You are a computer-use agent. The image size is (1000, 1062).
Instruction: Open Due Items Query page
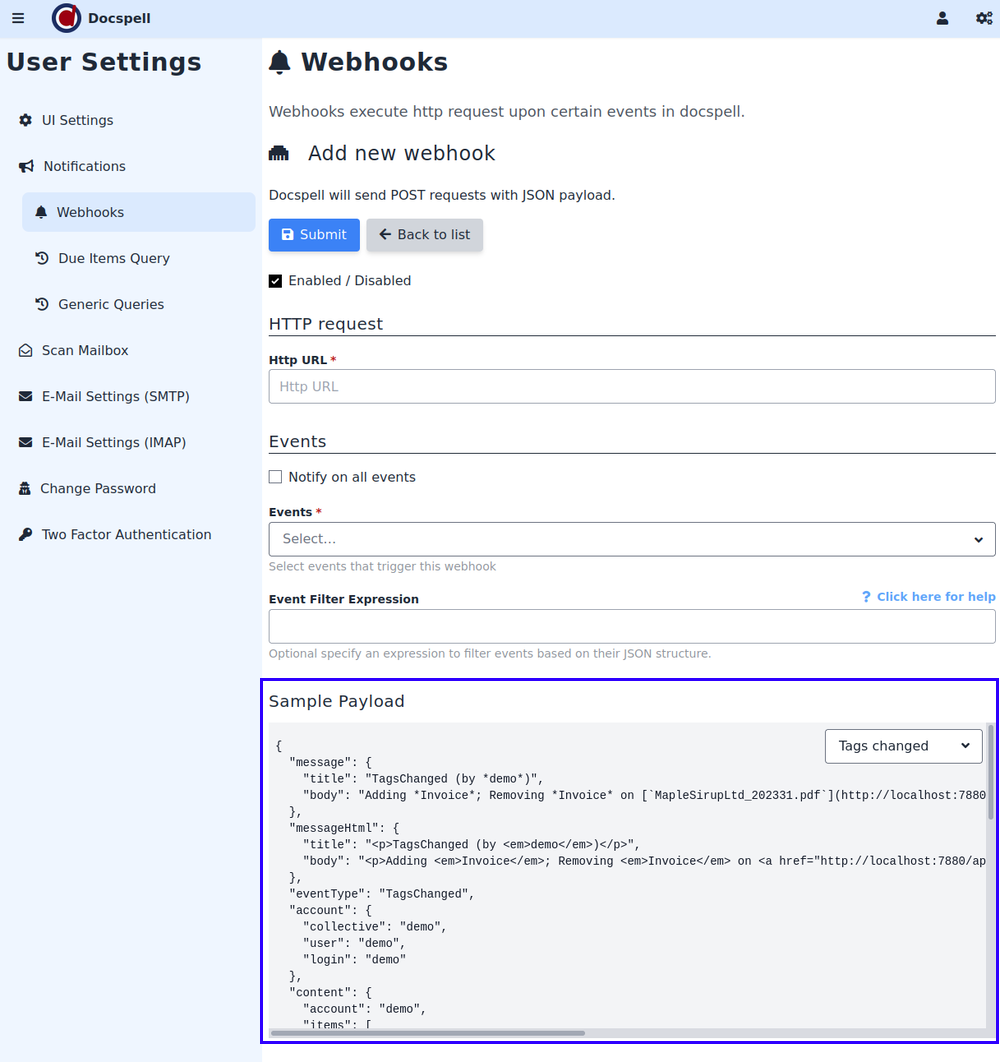coord(114,258)
